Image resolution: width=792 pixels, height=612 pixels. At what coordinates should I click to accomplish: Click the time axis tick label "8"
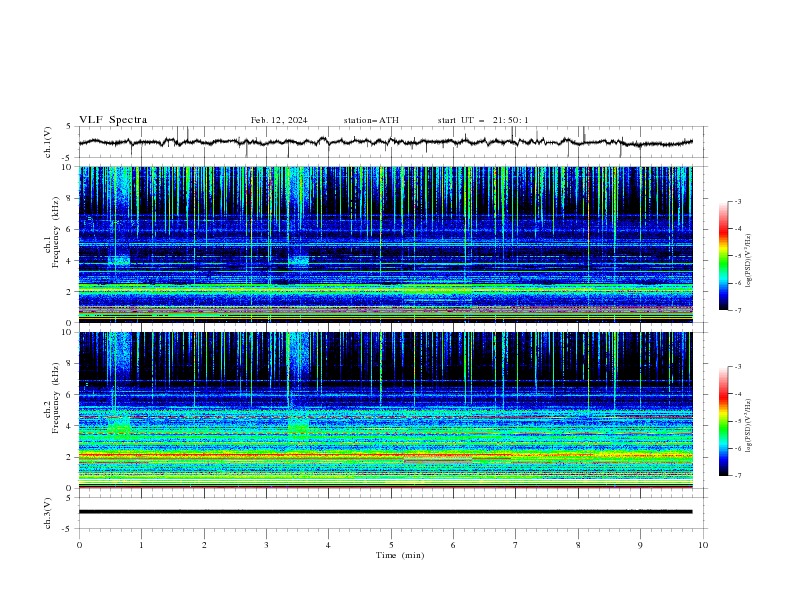pos(578,545)
